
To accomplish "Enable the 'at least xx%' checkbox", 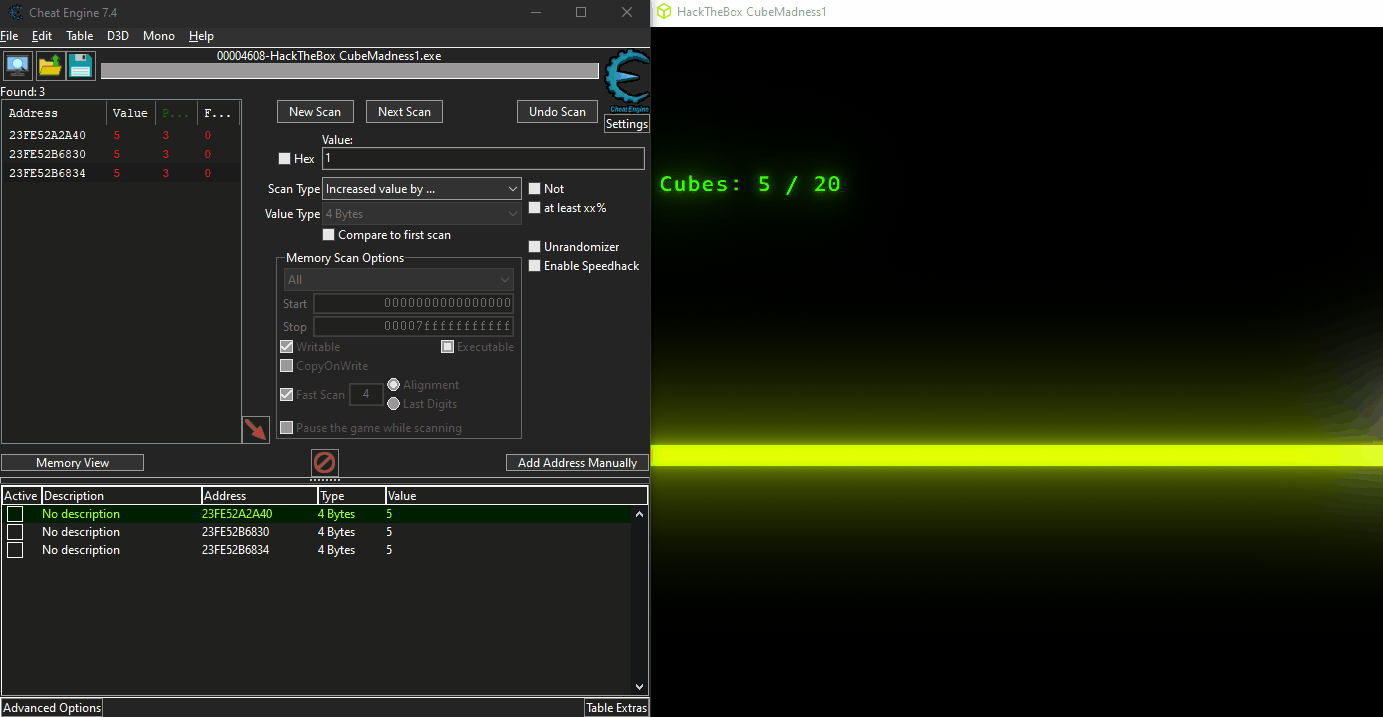I will [535, 208].
